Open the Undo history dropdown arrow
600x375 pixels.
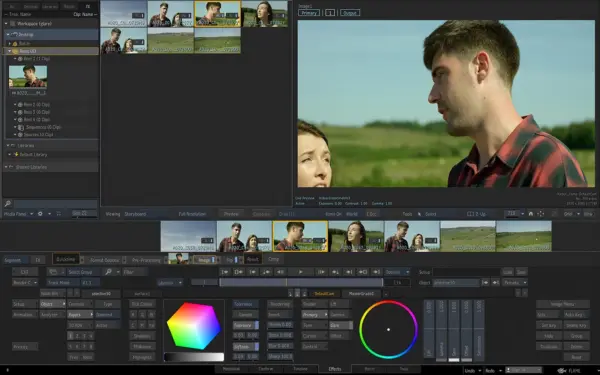(x=480, y=370)
